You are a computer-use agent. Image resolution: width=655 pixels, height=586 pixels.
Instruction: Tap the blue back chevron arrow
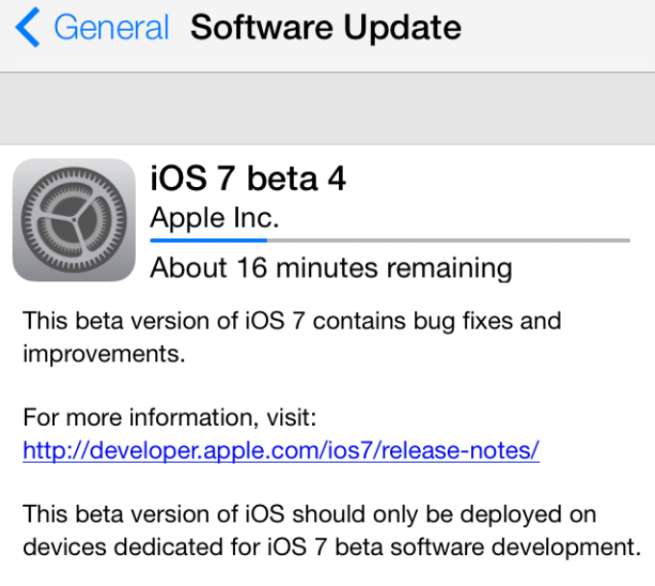[27, 28]
